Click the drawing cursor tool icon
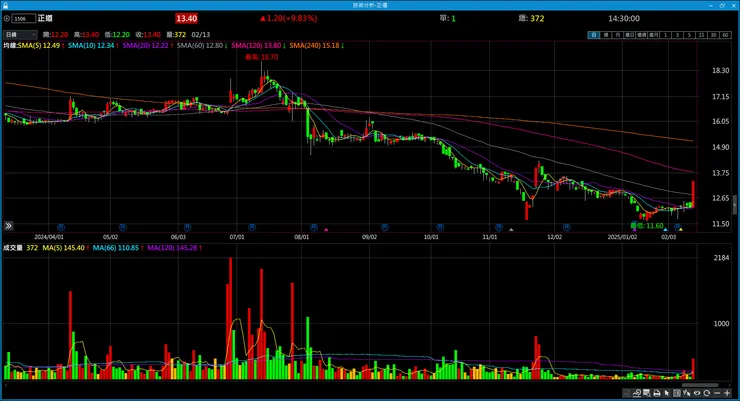 [x=687, y=393]
